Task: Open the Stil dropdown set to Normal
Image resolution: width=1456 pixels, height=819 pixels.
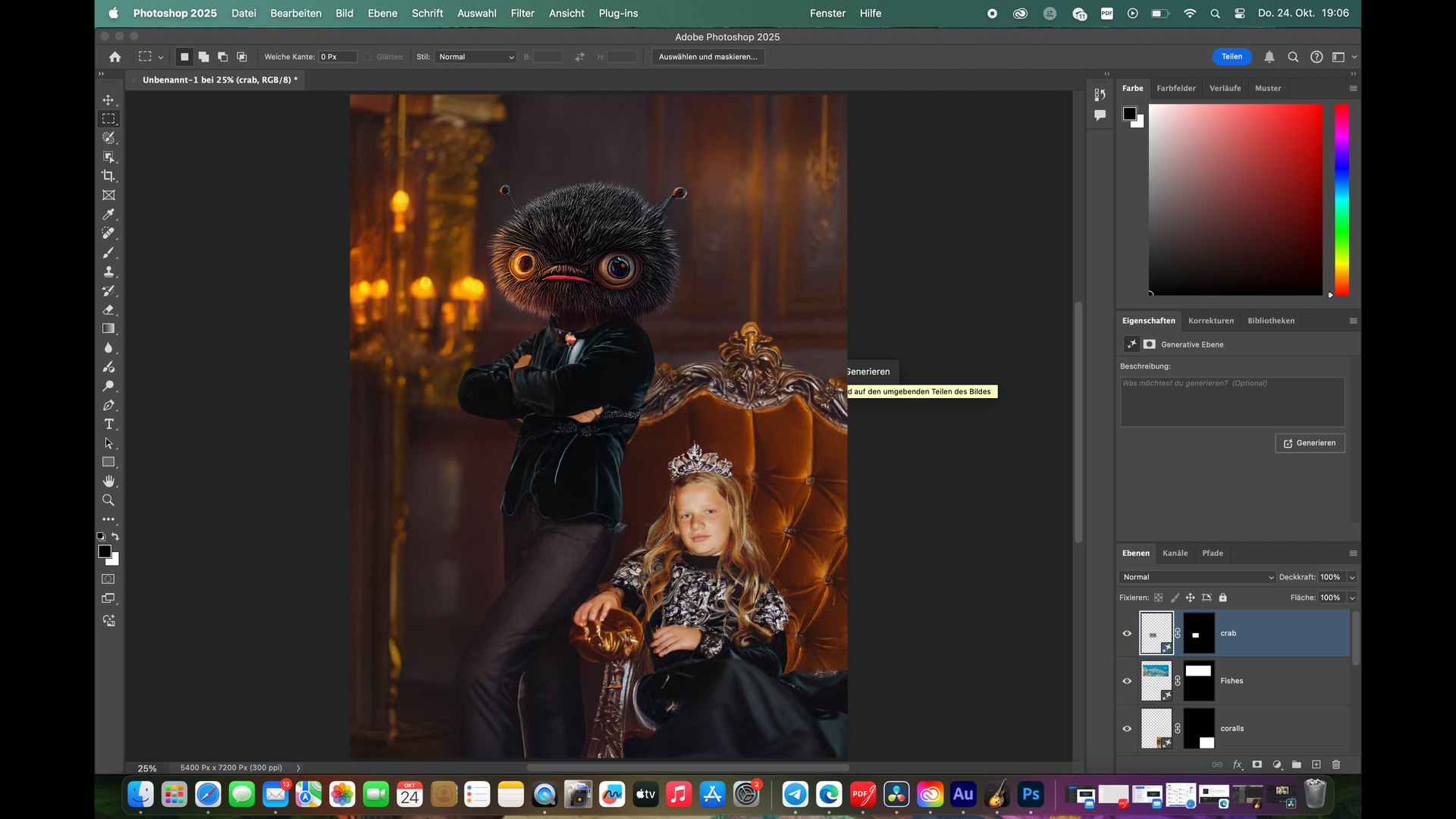Action: coord(475,57)
